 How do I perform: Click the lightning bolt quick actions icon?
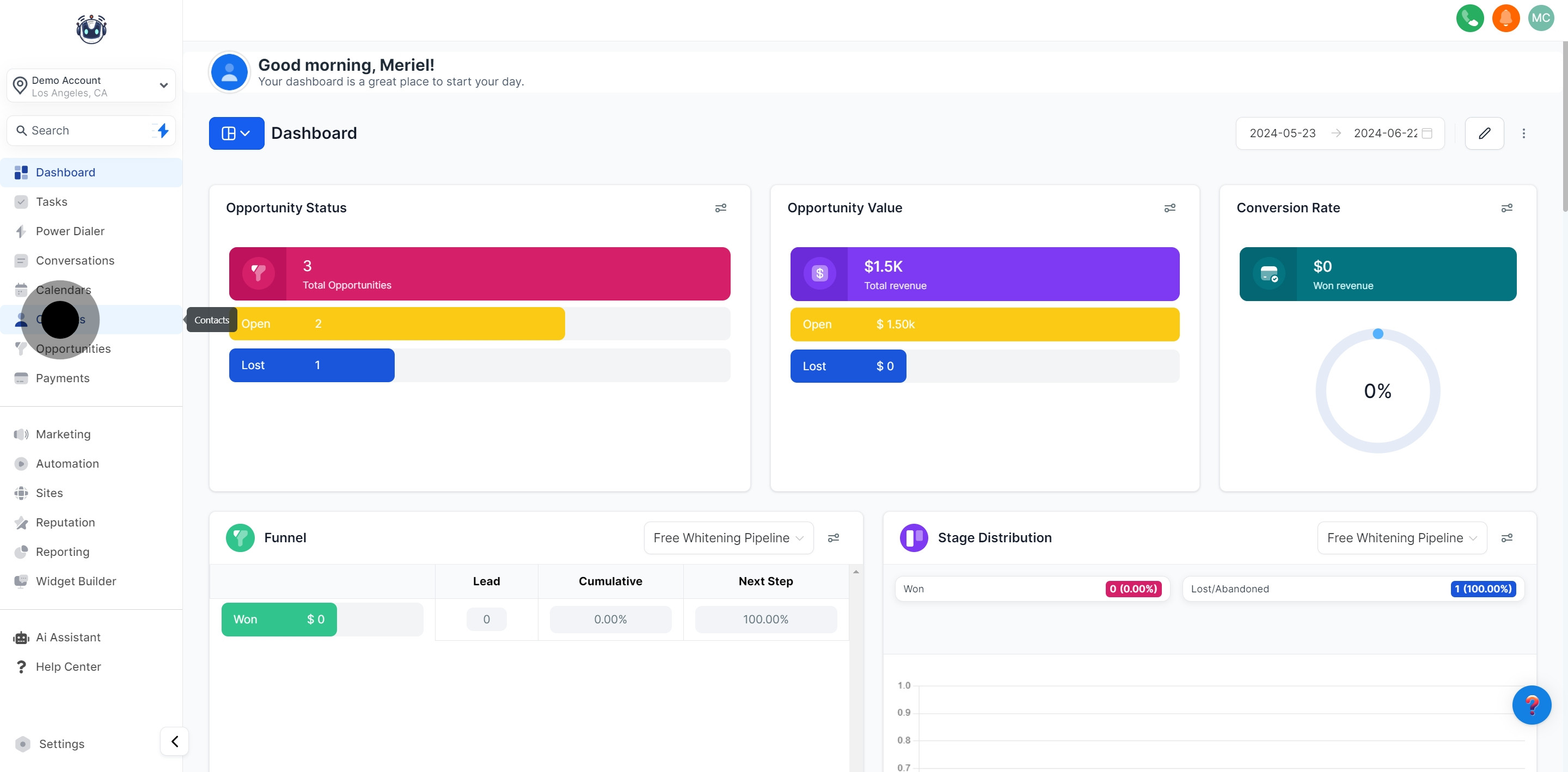162,130
